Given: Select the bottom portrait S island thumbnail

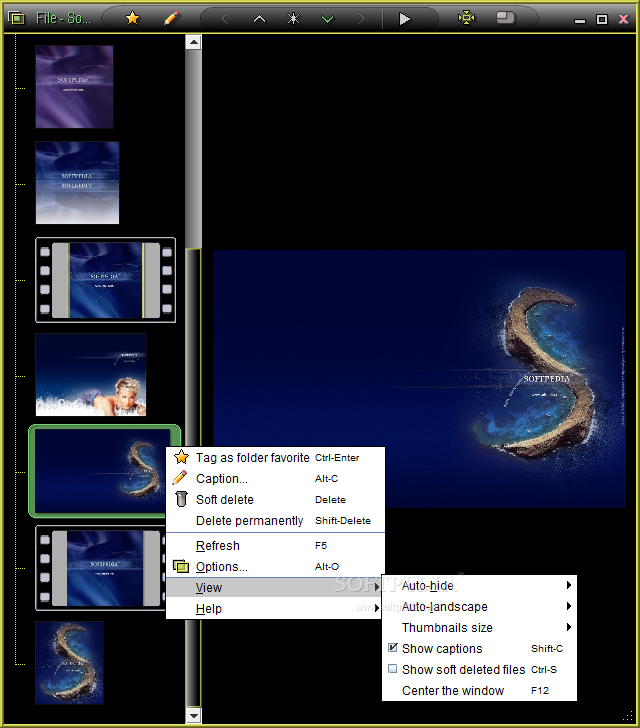Looking at the screenshot, I should coord(70,663).
